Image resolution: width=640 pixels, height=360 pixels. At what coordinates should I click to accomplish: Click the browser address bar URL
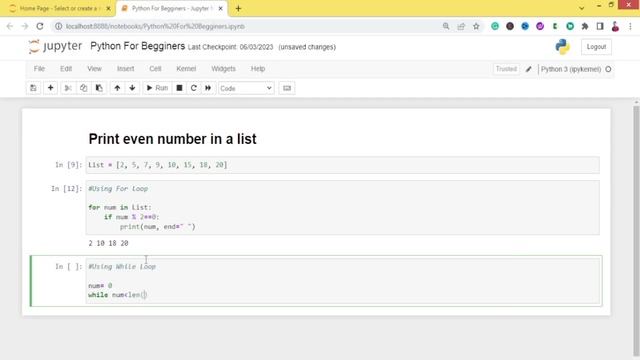pos(155,26)
